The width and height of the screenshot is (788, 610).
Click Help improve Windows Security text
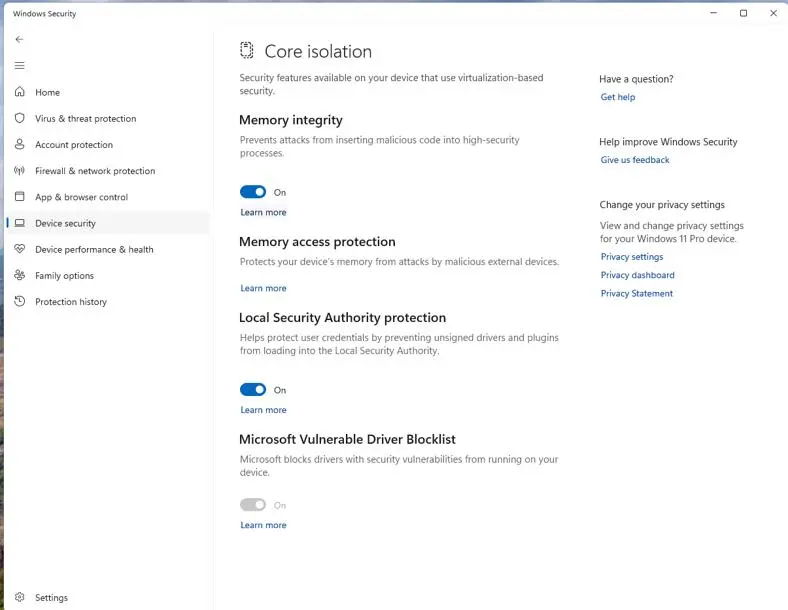pos(668,142)
